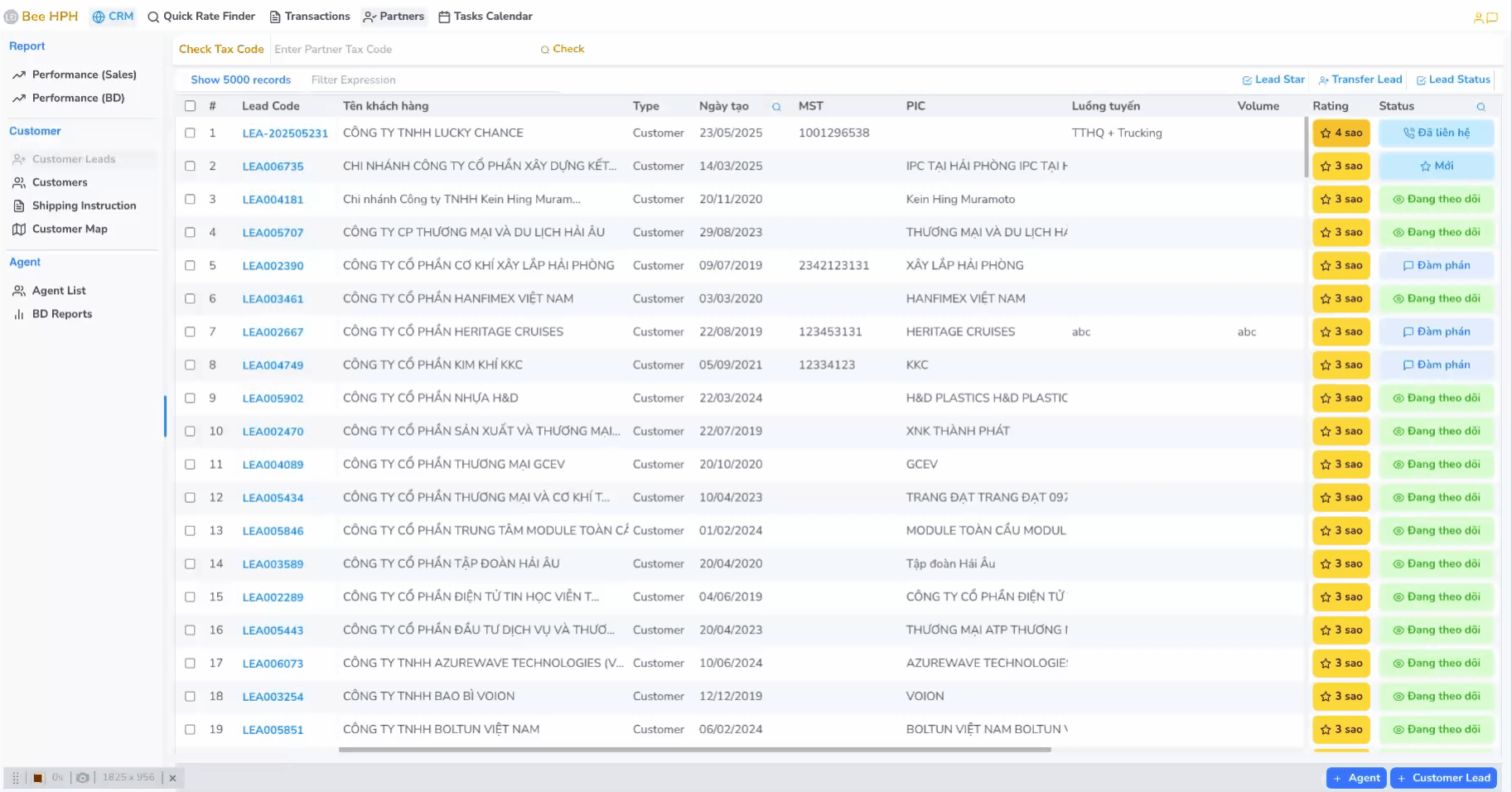
Task: Click the Rating column header
Action: point(1331,106)
